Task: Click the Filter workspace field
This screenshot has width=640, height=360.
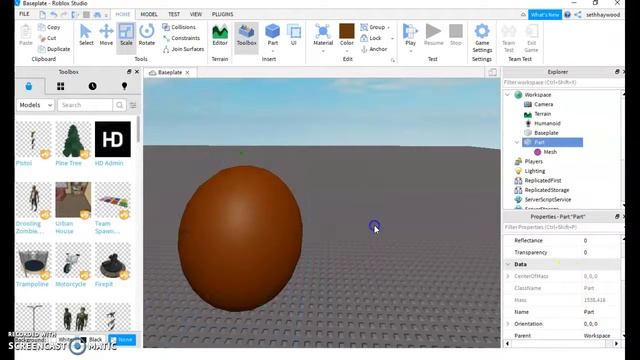Action: tap(562, 82)
